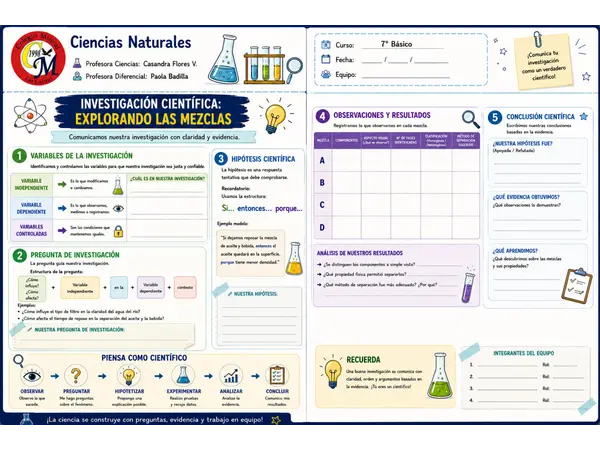
Task: Click the blue number 5 circle badge
Action: pos(495,117)
